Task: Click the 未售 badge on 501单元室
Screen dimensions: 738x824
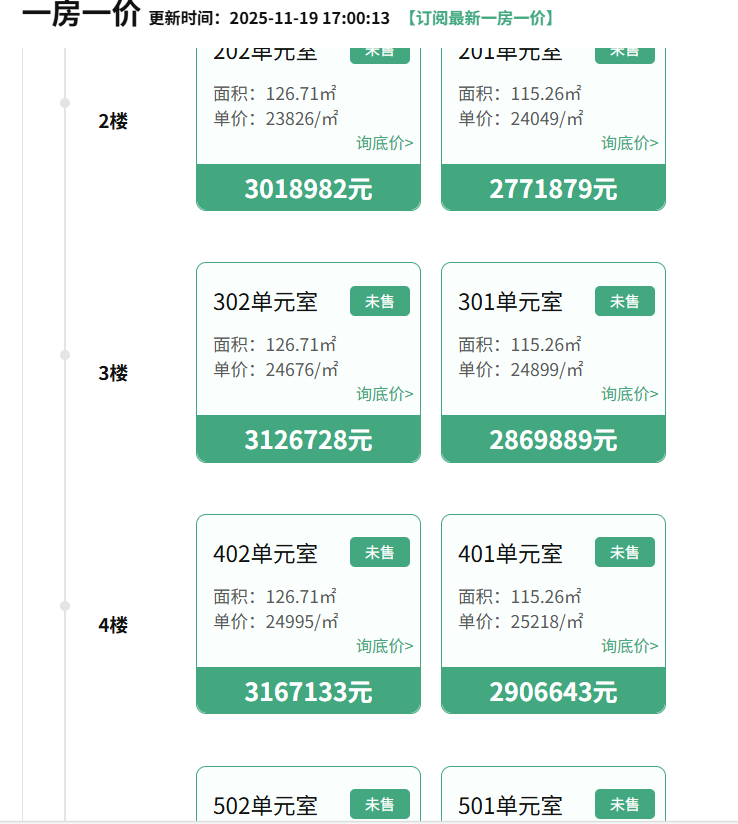Action: click(x=624, y=804)
